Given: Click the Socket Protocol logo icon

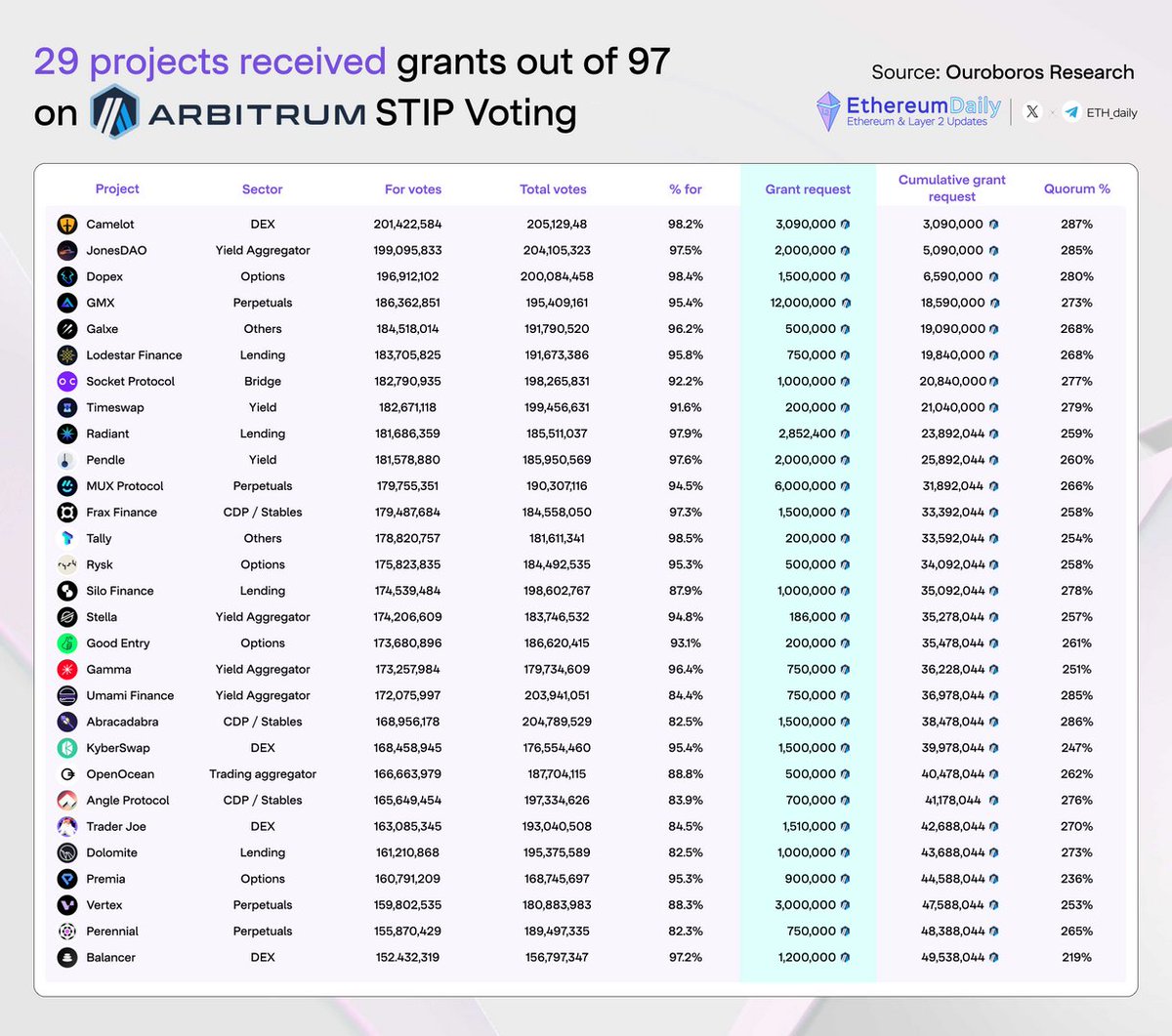Looking at the screenshot, I should click(x=66, y=382).
